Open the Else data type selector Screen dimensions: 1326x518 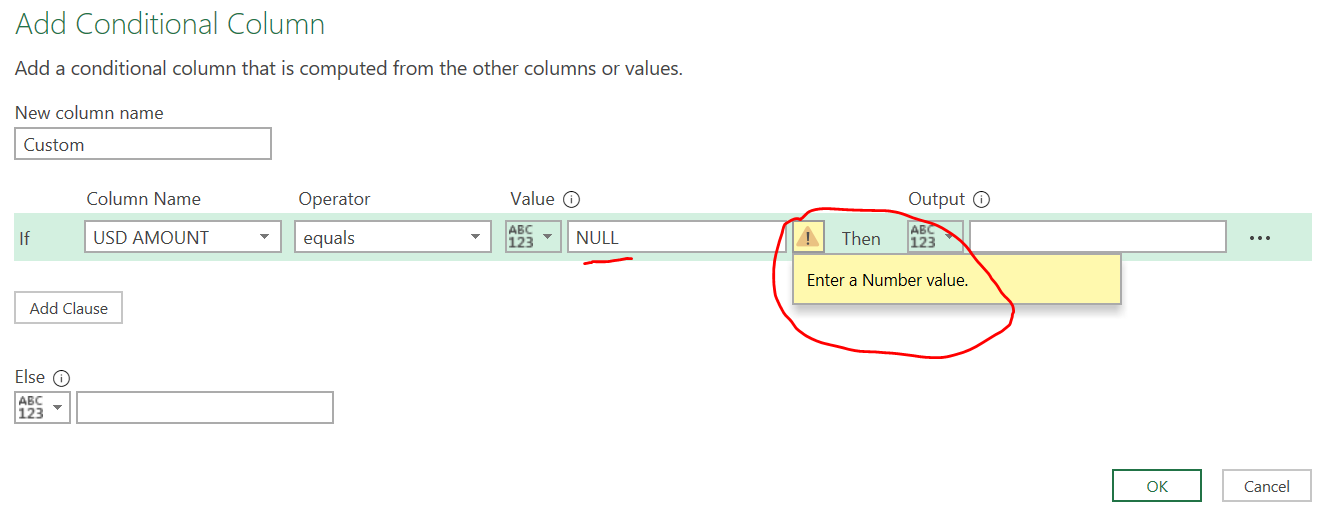[42, 407]
